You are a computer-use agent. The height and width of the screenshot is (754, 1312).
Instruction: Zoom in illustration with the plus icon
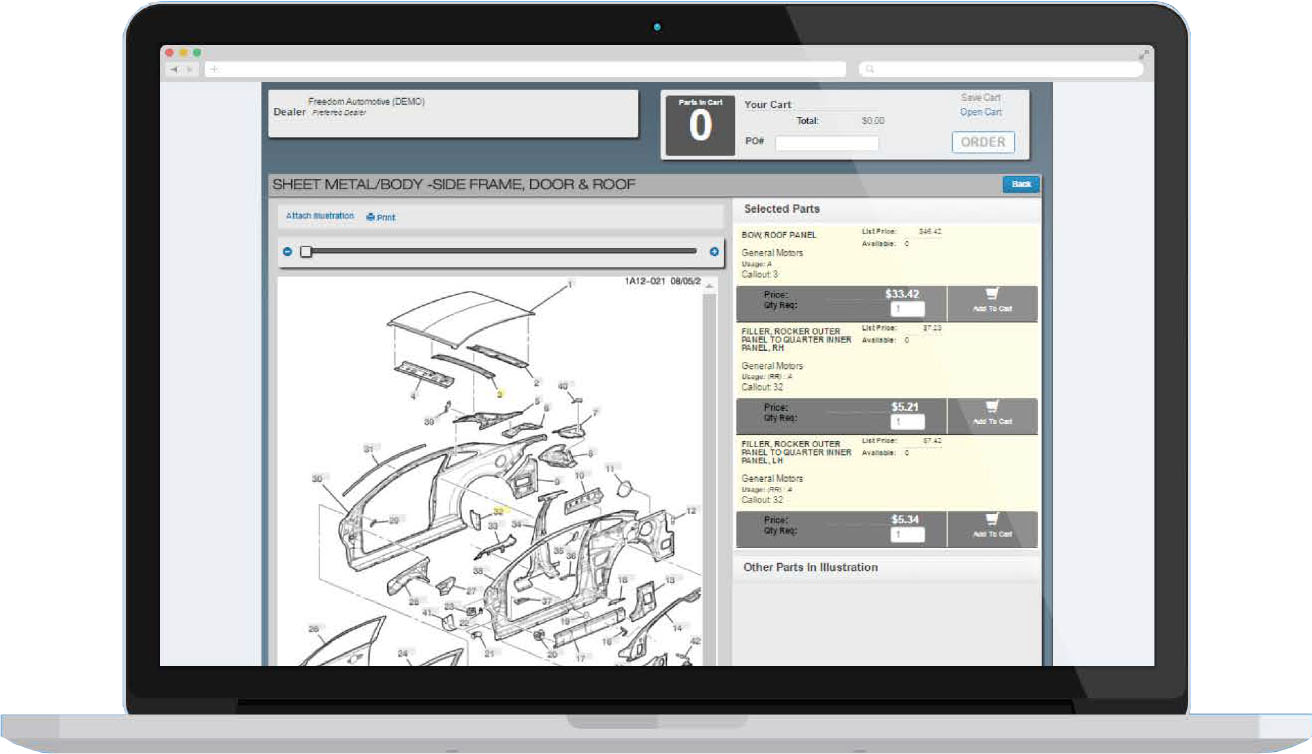click(x=714, y=252)
